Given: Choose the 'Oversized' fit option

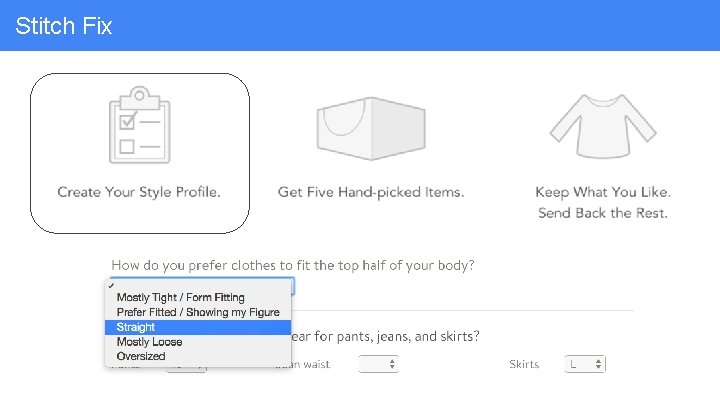Looking at the screenshot, I should (x=141, y=356).
